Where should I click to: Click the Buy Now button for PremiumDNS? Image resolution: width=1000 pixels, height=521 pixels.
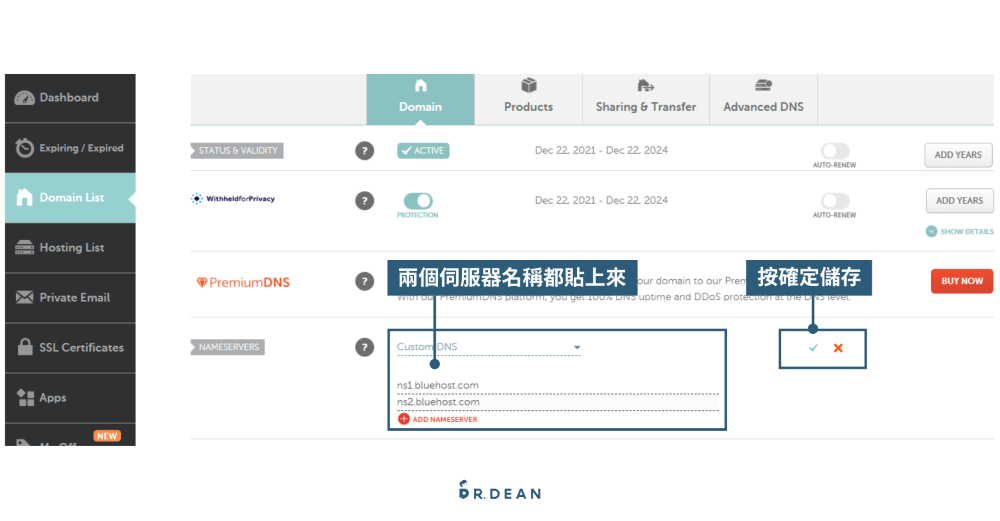962,281
